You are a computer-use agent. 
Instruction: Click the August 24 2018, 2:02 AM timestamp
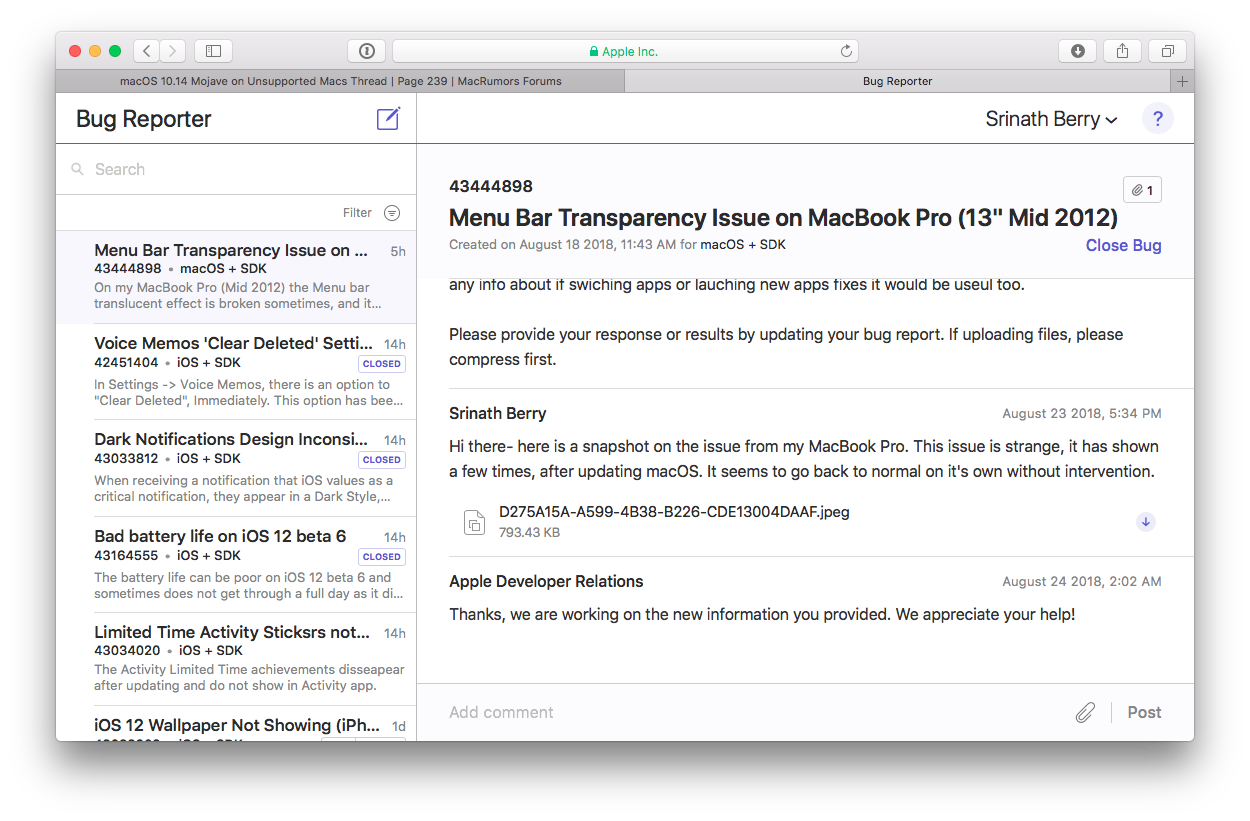[1082, 582]
